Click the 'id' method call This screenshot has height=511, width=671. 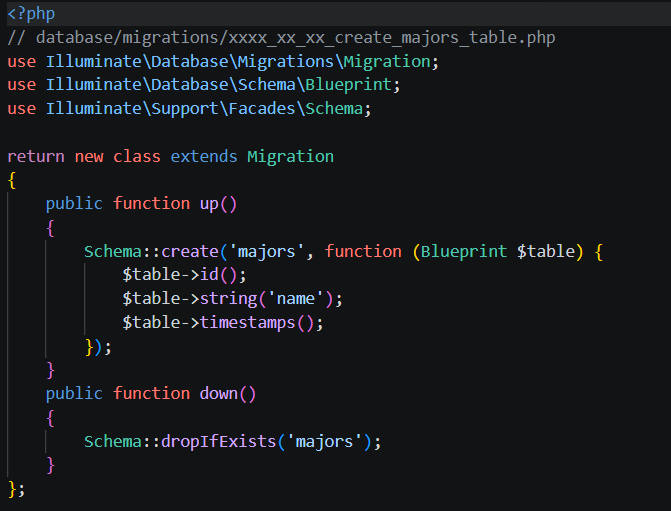[209, 274]
